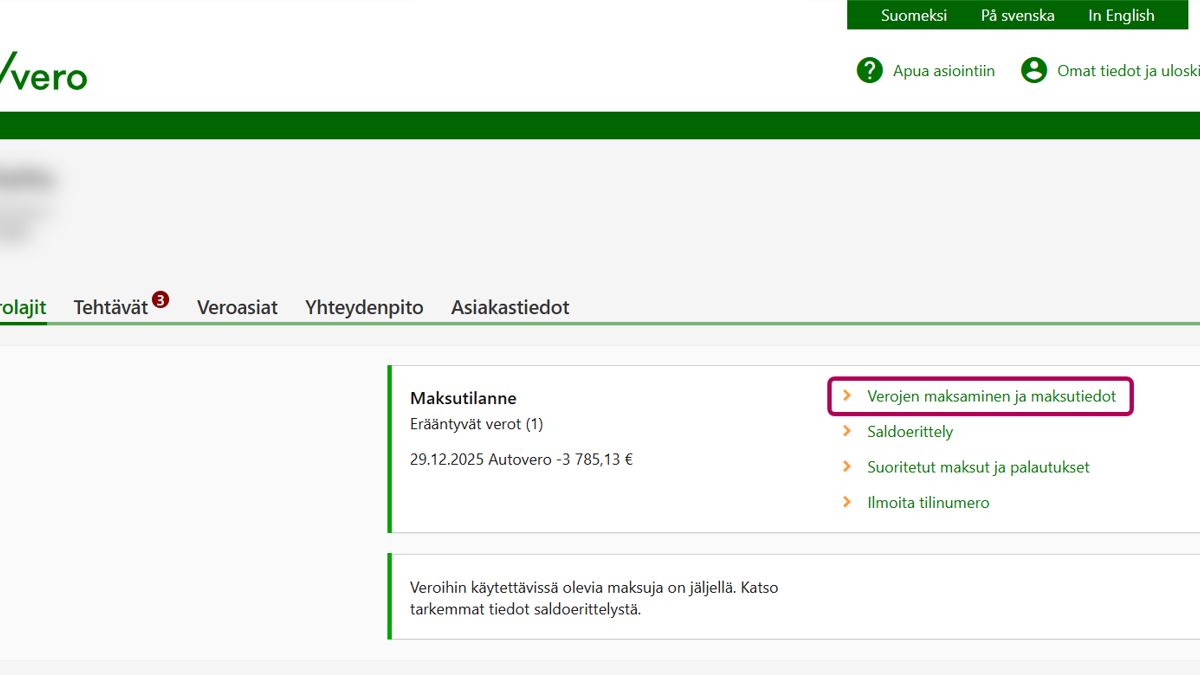The width and height of the screenshot is (1200, 675).
Task: Change language to På svenska
Action: [1017, 15]
